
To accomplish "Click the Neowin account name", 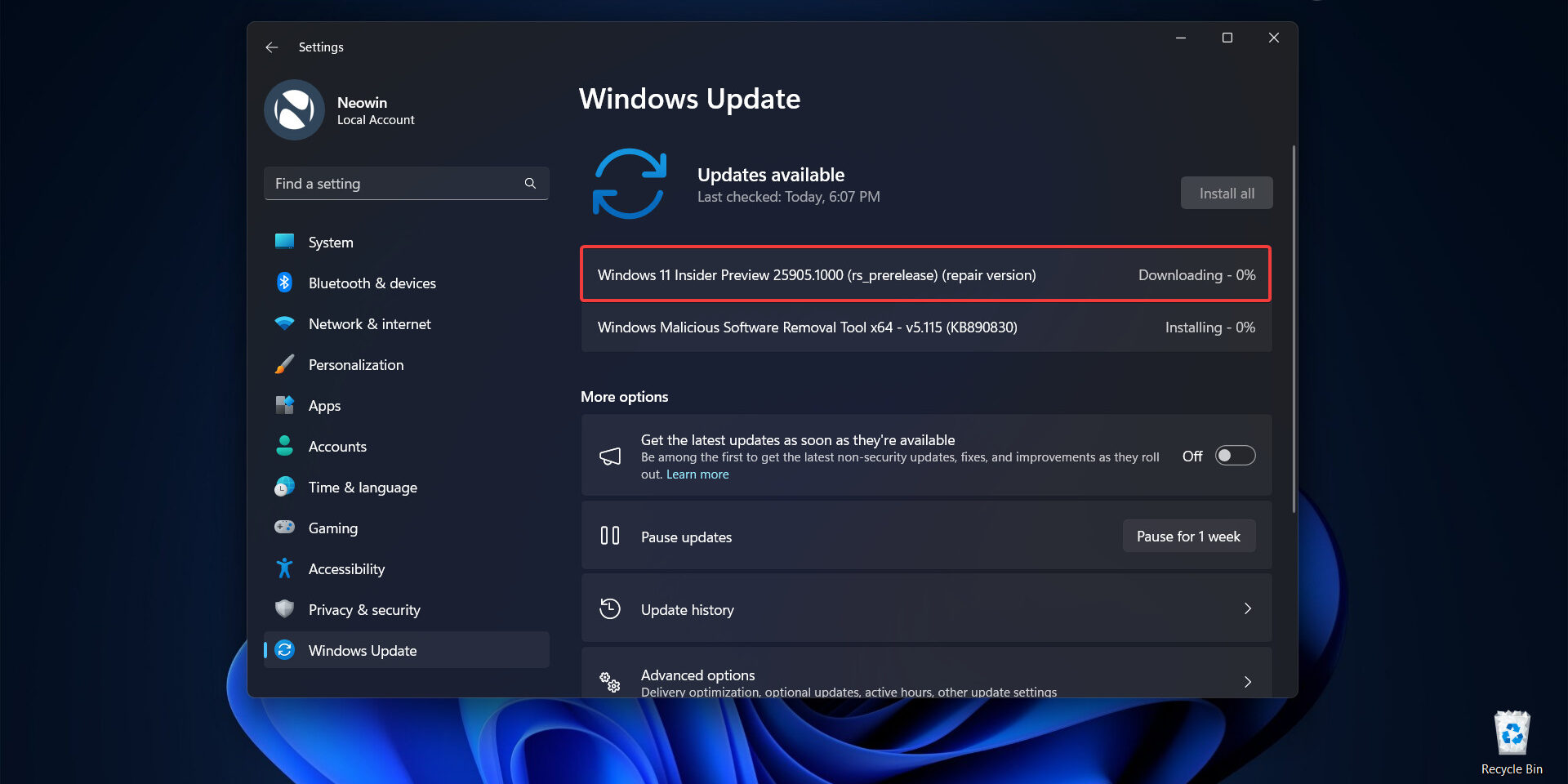I will pyautogui.click(x=363, y=102).
